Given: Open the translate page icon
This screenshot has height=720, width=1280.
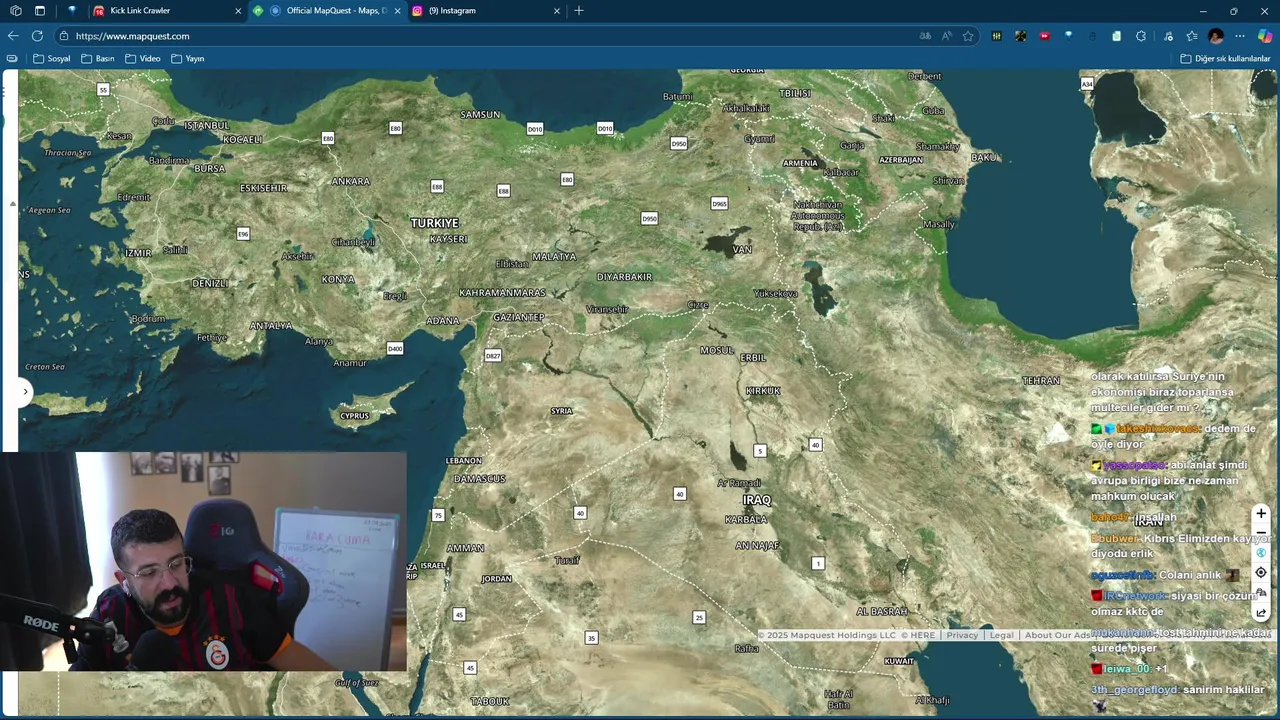Looking at the screenshot, I should point(925,36).
